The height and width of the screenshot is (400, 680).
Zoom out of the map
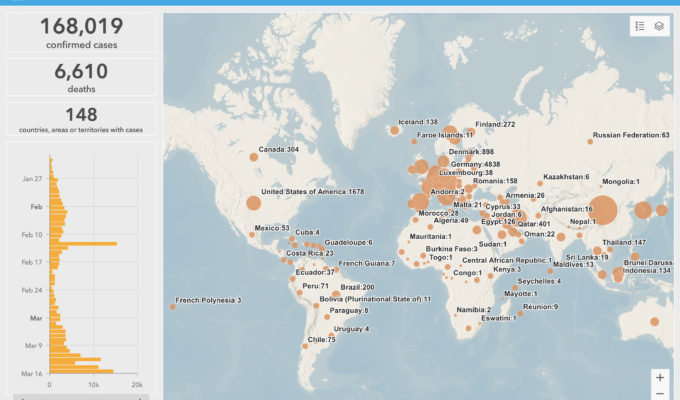coord(659,394)
